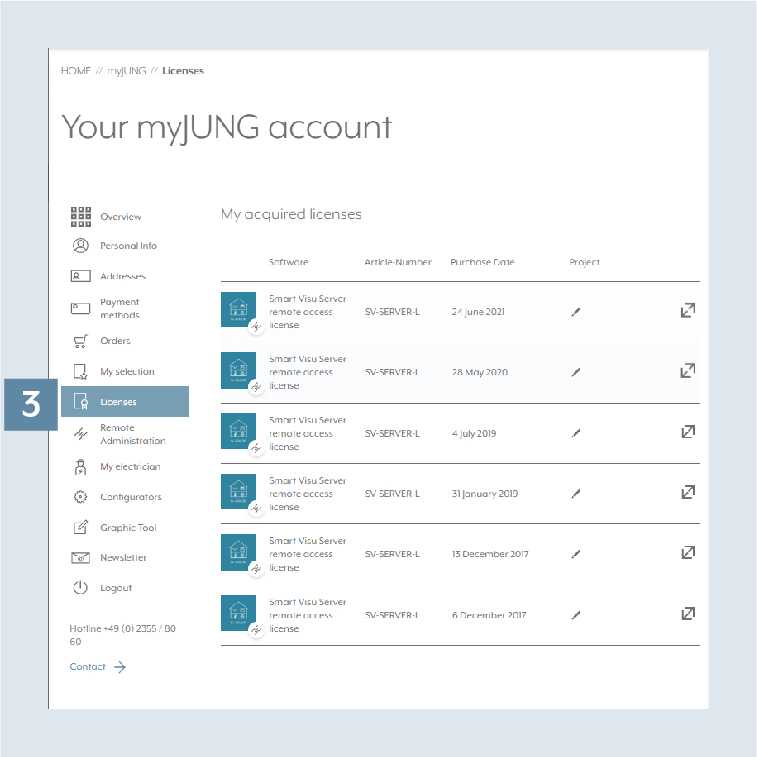757x757 pixels.
Task: Click the My selection star icon
Action: [81, 372]
